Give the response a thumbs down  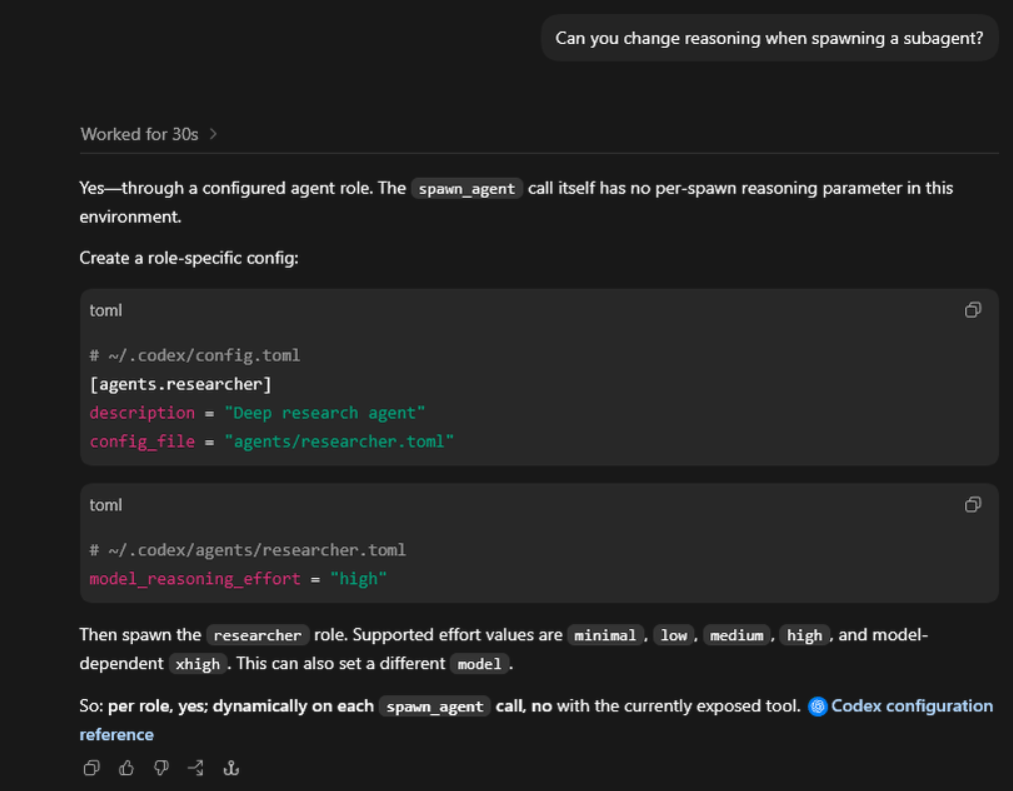click(161, 768)
